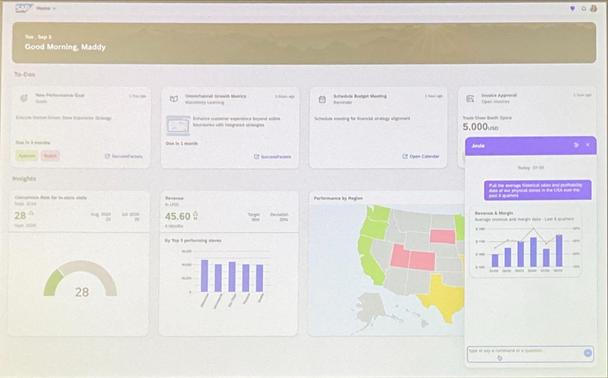Open Schedule Budget Meeting card title

tap(360, 96)
